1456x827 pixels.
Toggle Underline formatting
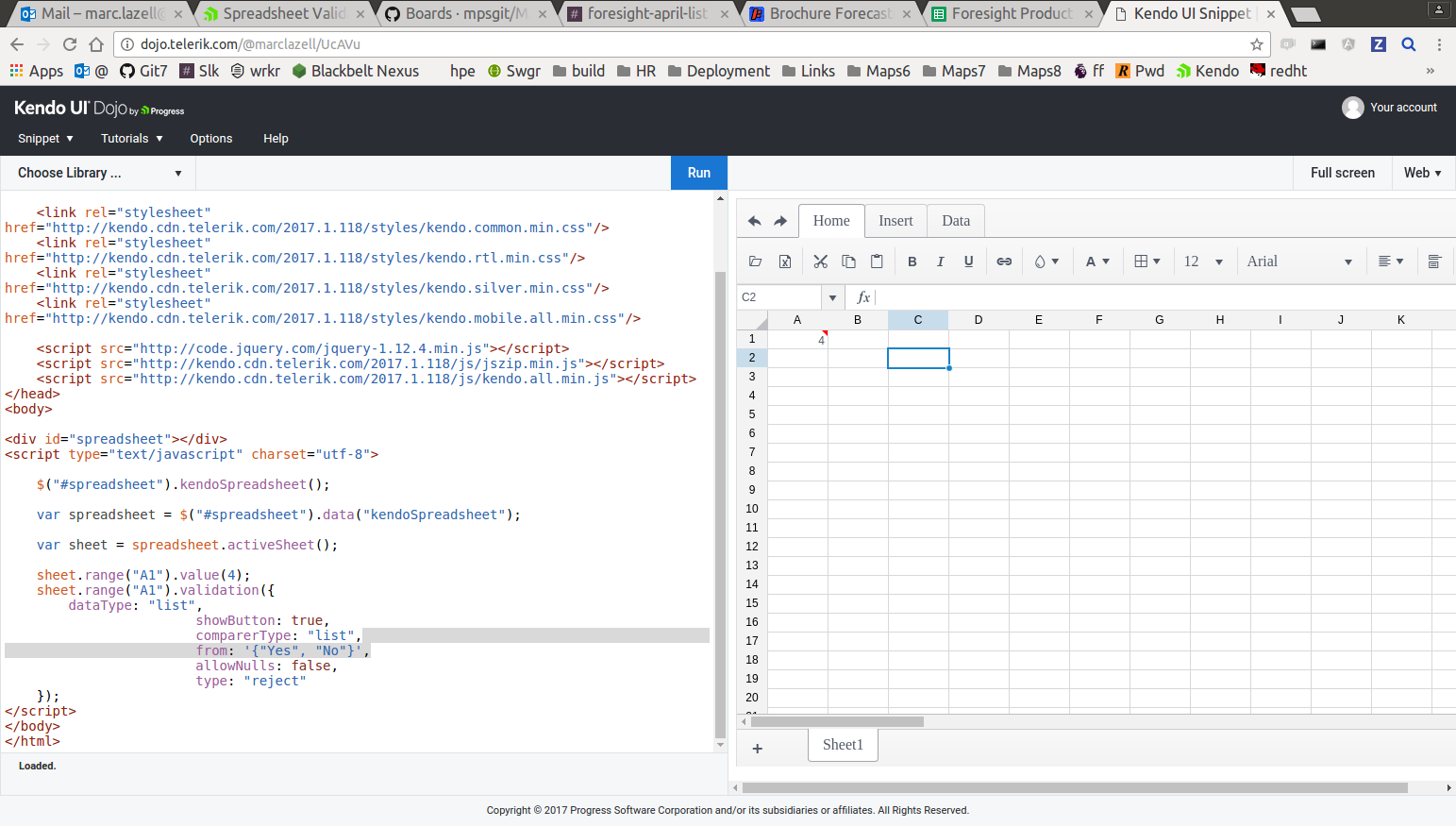(968, 262)
